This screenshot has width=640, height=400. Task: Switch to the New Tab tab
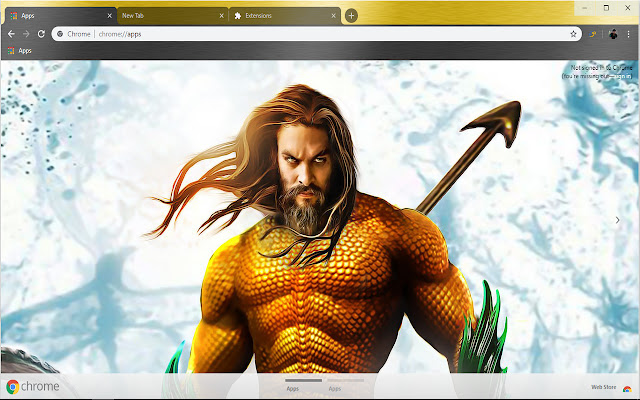point(173,16)
